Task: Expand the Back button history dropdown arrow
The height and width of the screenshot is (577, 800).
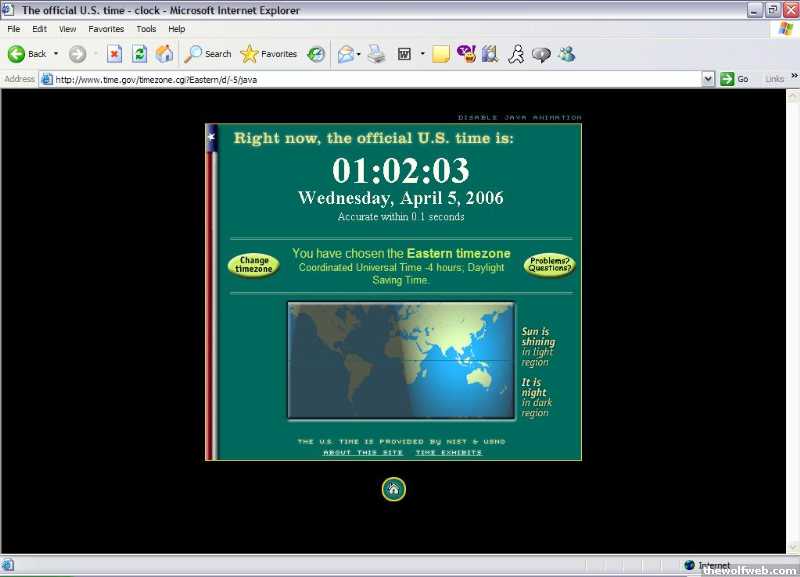Action: coord(56,54)
